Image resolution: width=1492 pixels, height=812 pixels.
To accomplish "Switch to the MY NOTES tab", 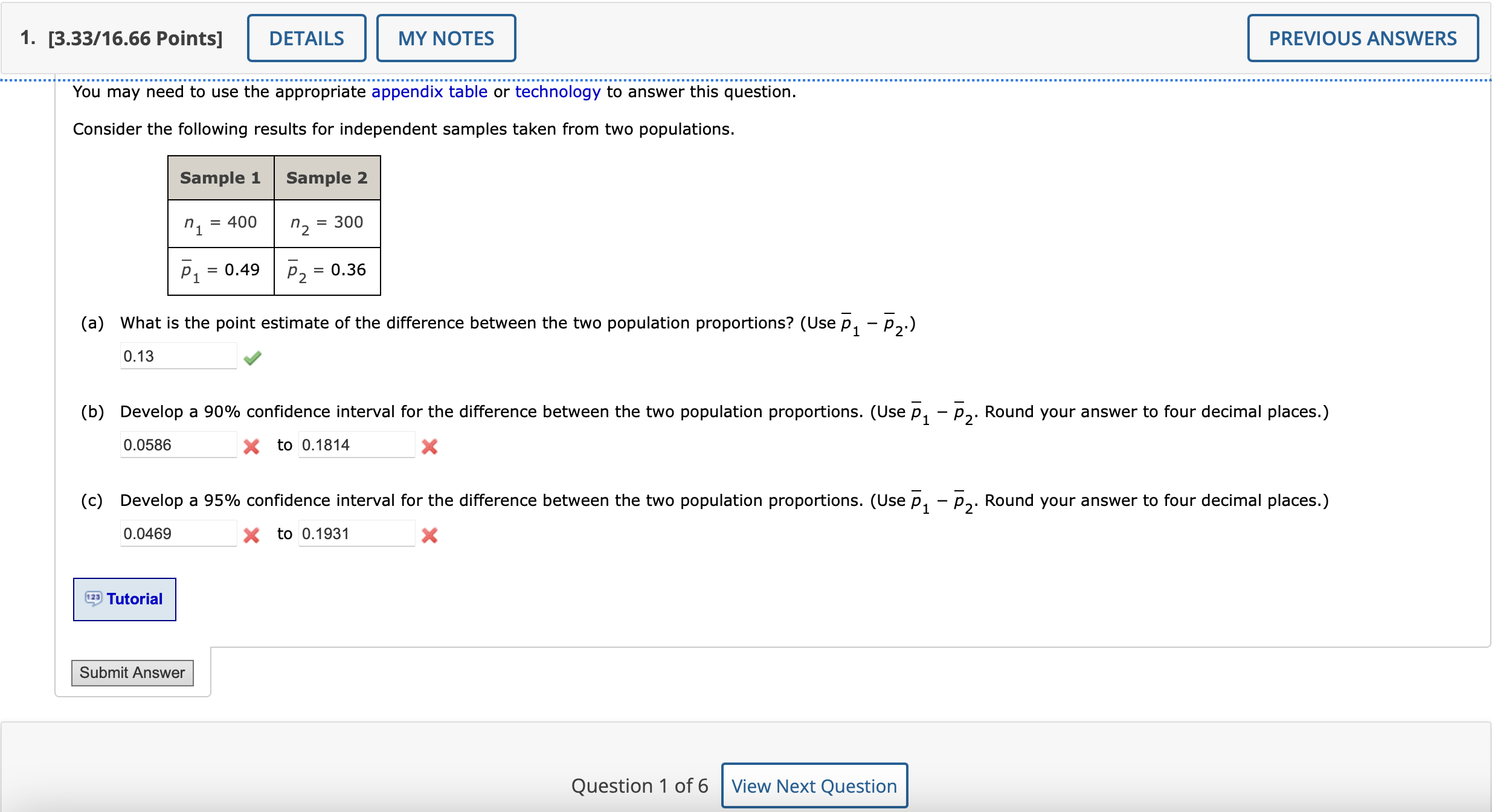I will click(x=445, y=37).
